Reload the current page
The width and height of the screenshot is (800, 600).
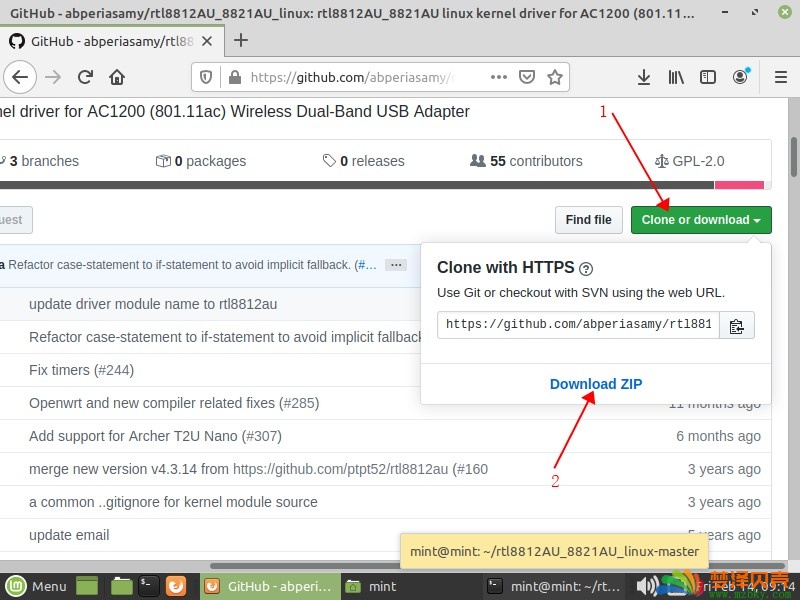85,77
